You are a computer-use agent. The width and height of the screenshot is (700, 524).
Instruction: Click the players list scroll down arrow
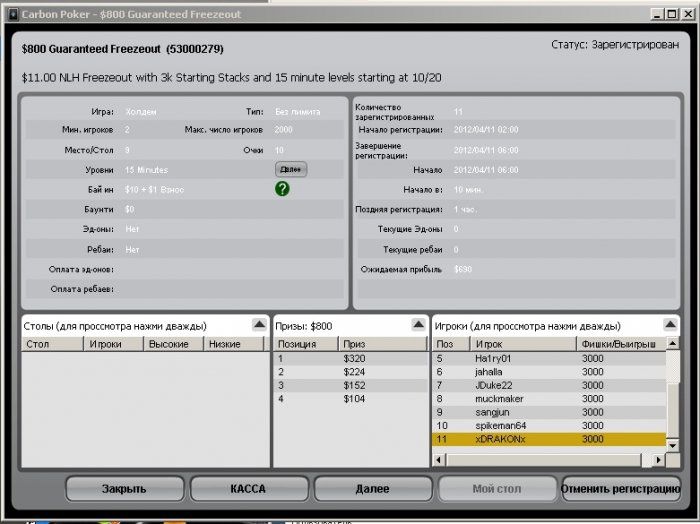click(672, 445)
